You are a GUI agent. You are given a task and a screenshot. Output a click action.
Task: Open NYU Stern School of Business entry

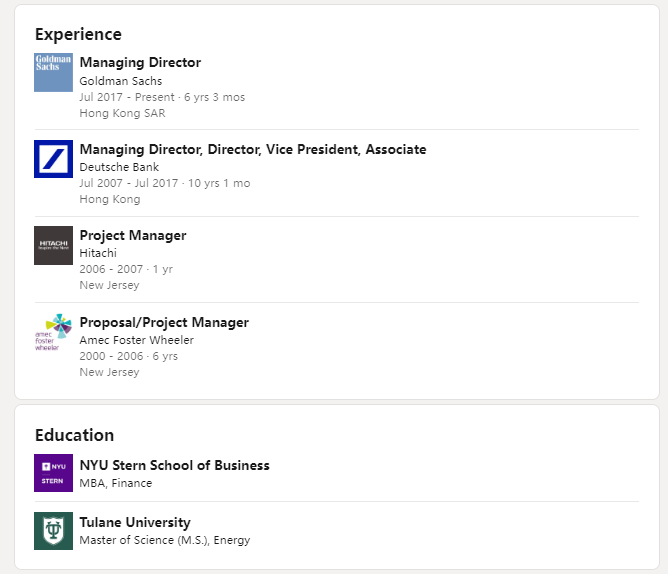coord(175,465)
